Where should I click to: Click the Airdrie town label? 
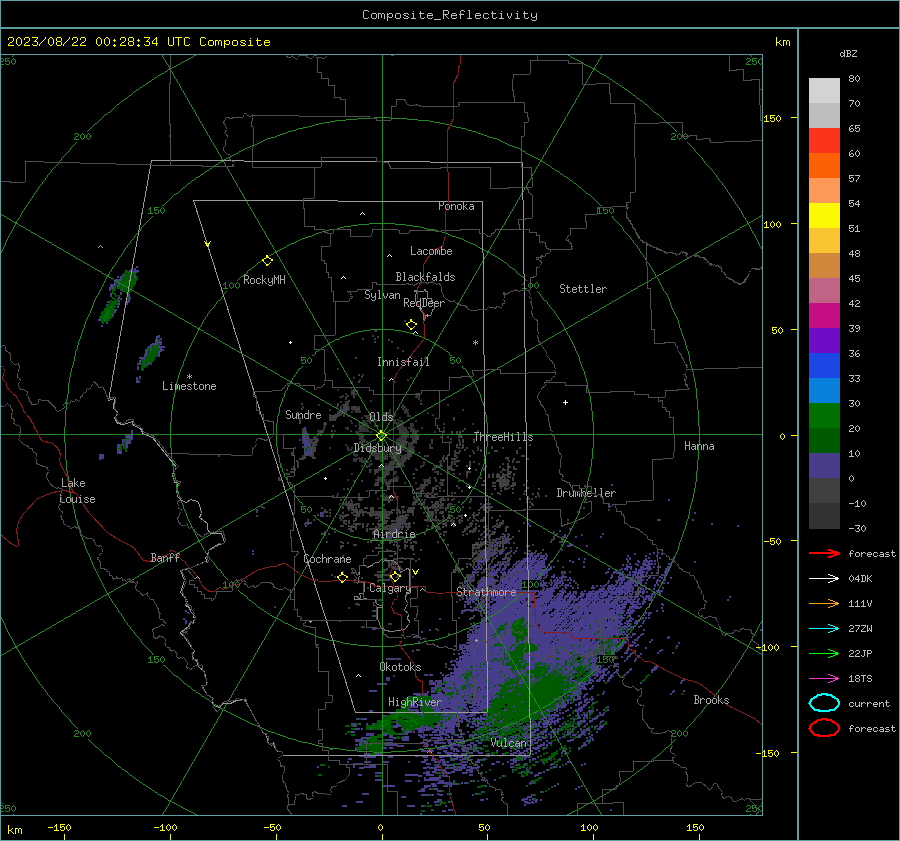click(394, 534)
